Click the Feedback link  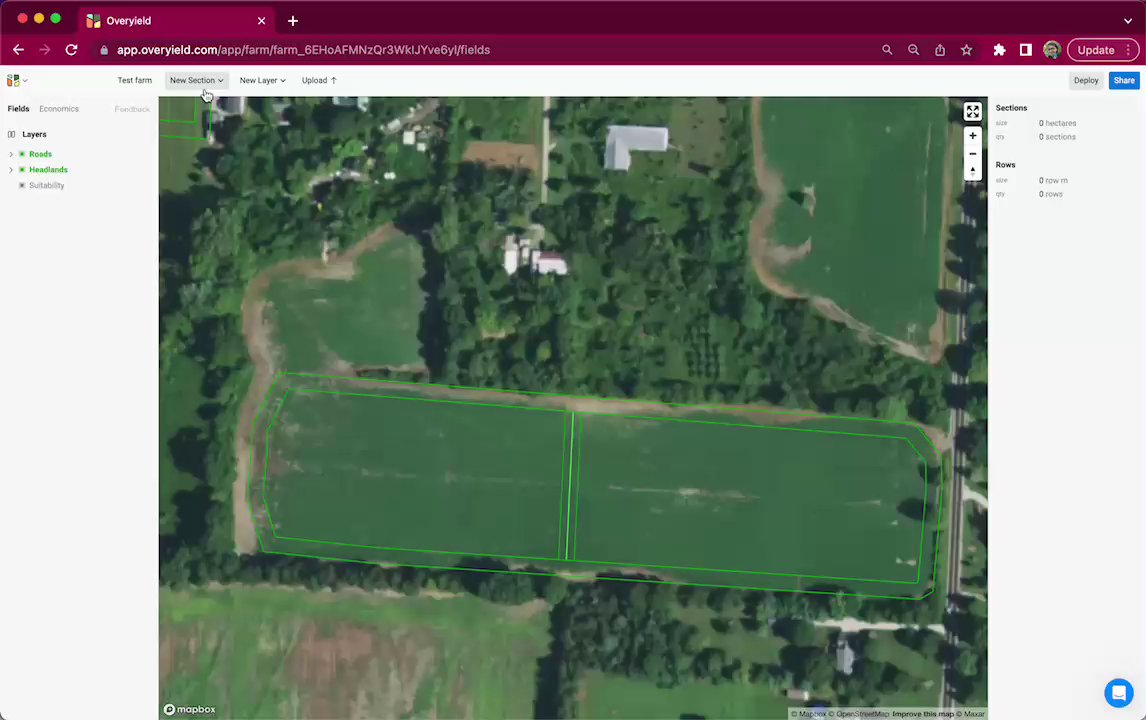(132, 109)
